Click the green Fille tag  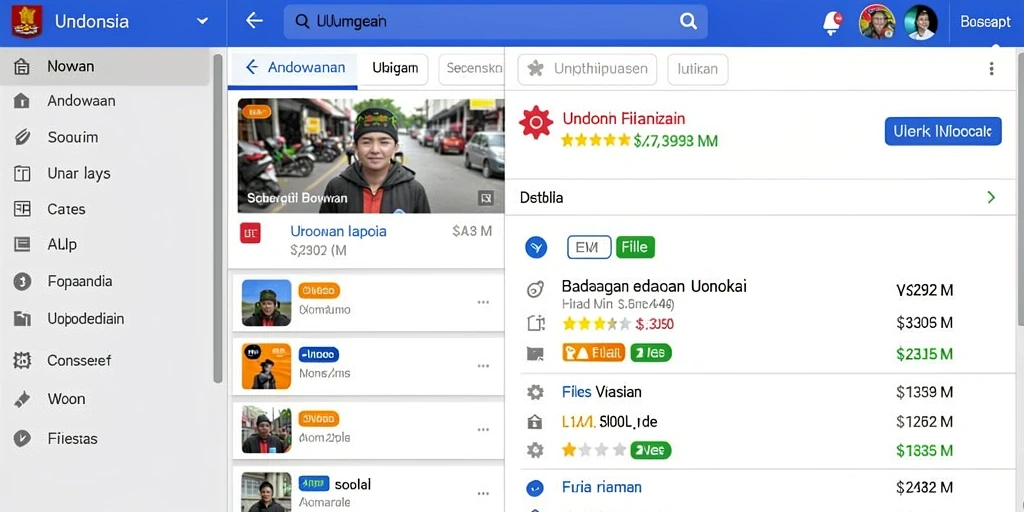click(635, 247)
